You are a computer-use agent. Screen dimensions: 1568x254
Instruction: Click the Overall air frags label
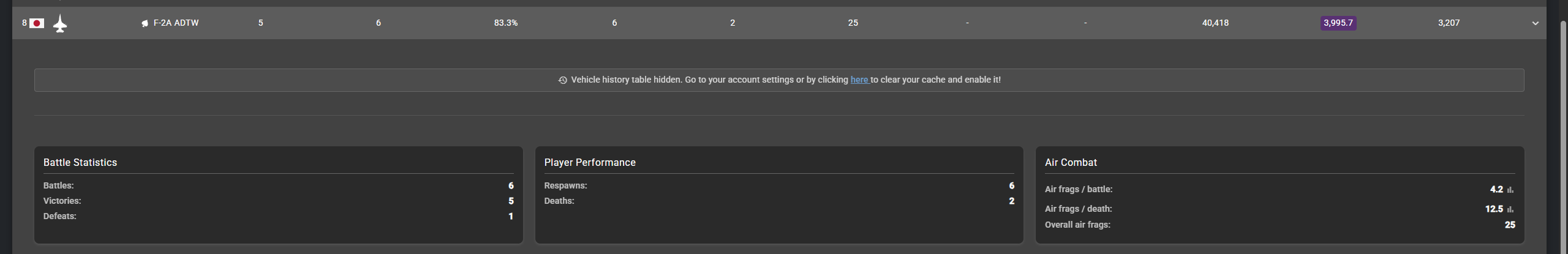pyautogui.click(x=1077, y=225)
